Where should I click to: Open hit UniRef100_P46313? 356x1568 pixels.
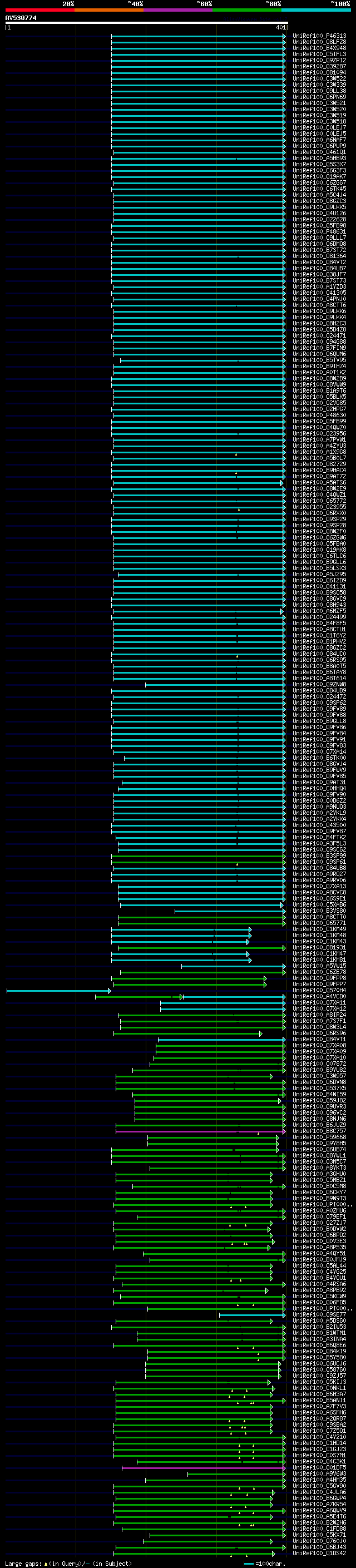319,36
